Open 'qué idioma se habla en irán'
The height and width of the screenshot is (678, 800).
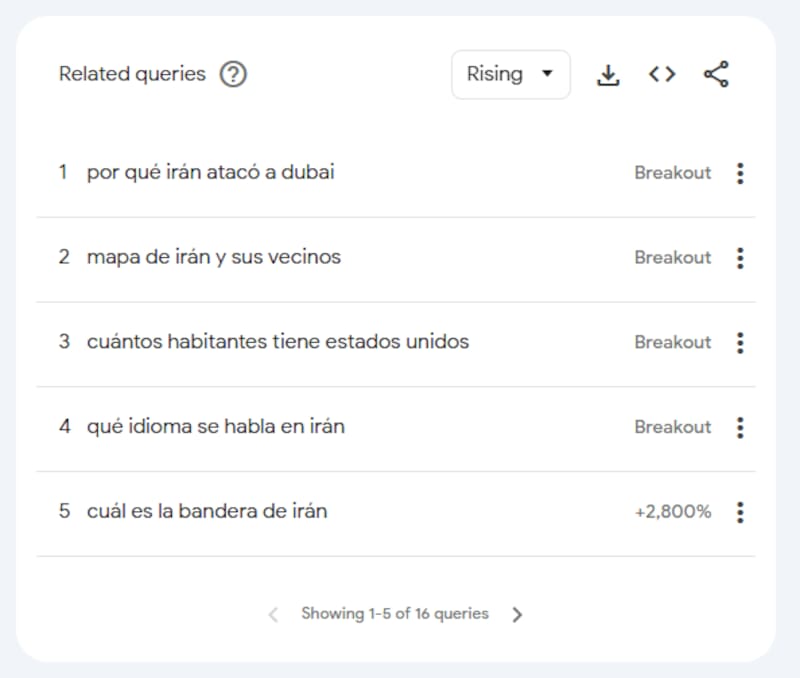215,427
